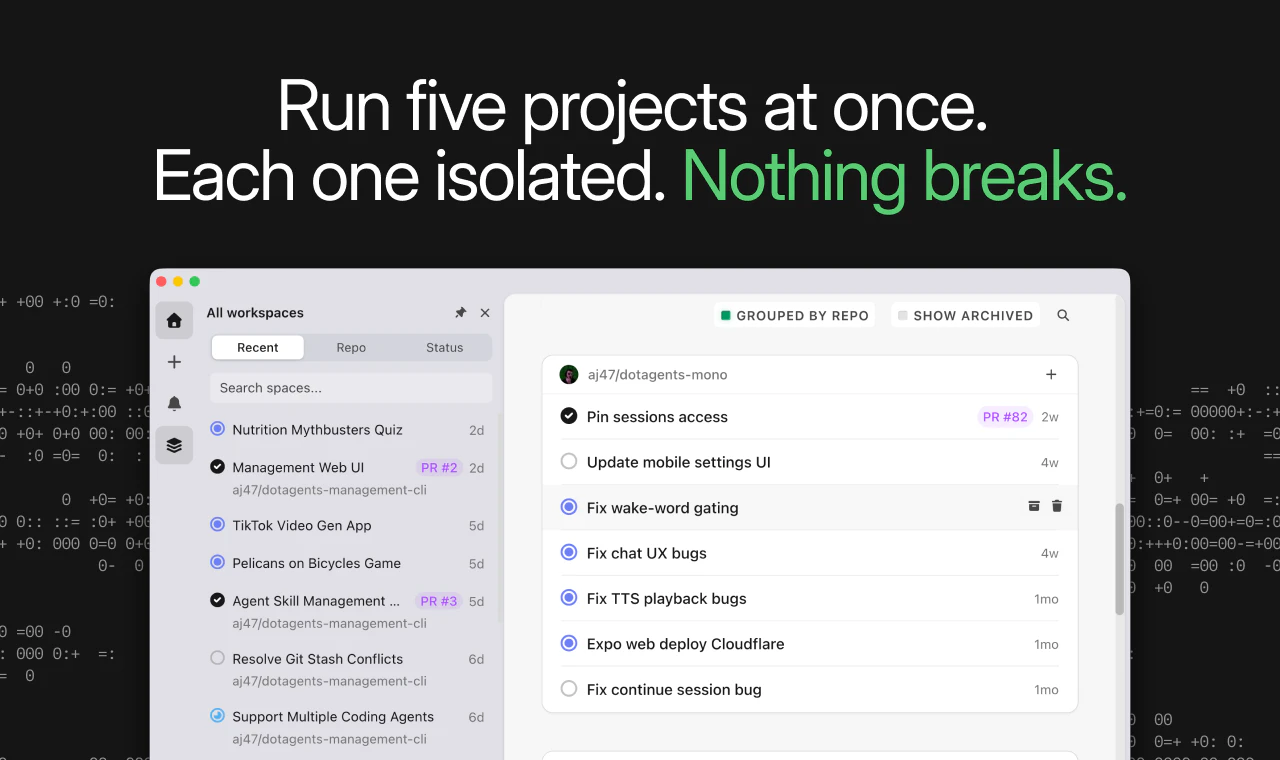
Task: Switch to the Repo tab
Action: pyautogui.click(x=351, y=347)
